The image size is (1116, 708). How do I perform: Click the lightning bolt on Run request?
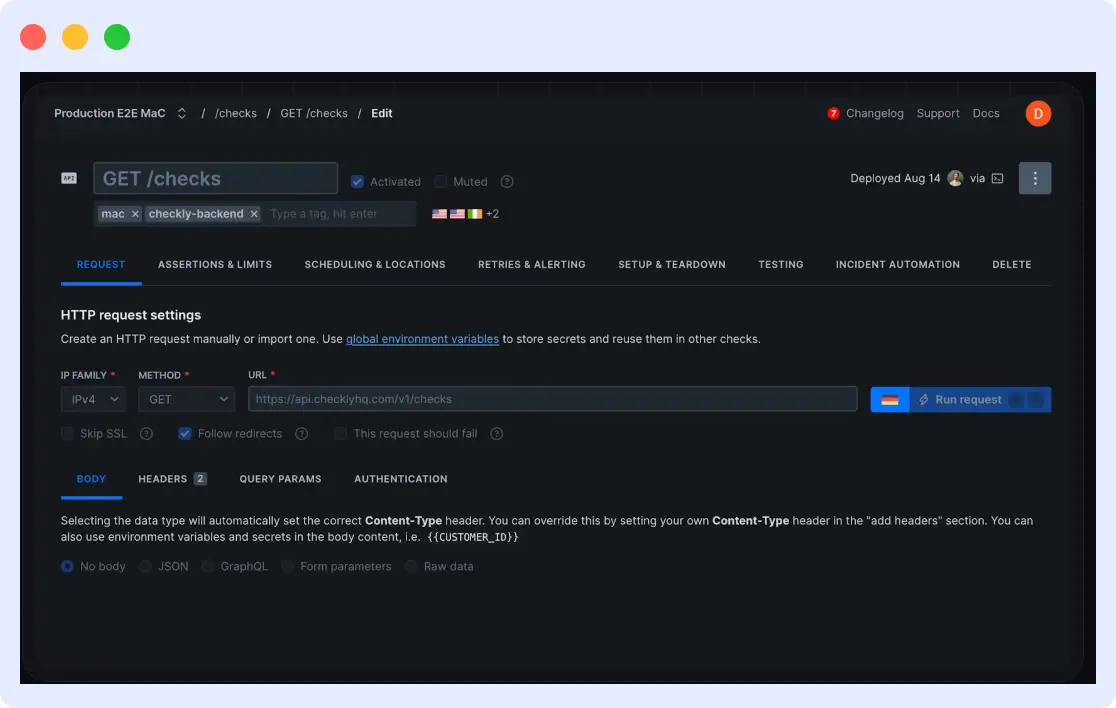coord(923,399)
